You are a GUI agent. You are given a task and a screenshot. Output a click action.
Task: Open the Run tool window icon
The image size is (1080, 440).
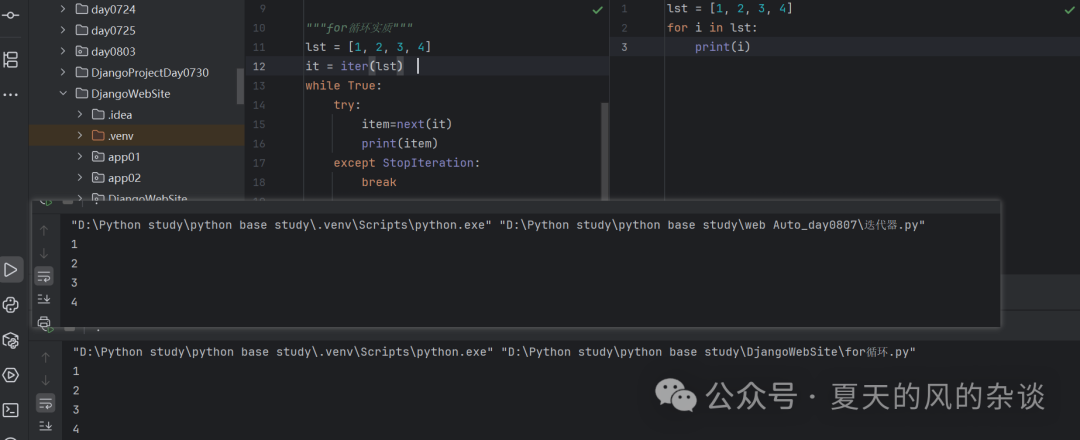(x=11, y=269)
